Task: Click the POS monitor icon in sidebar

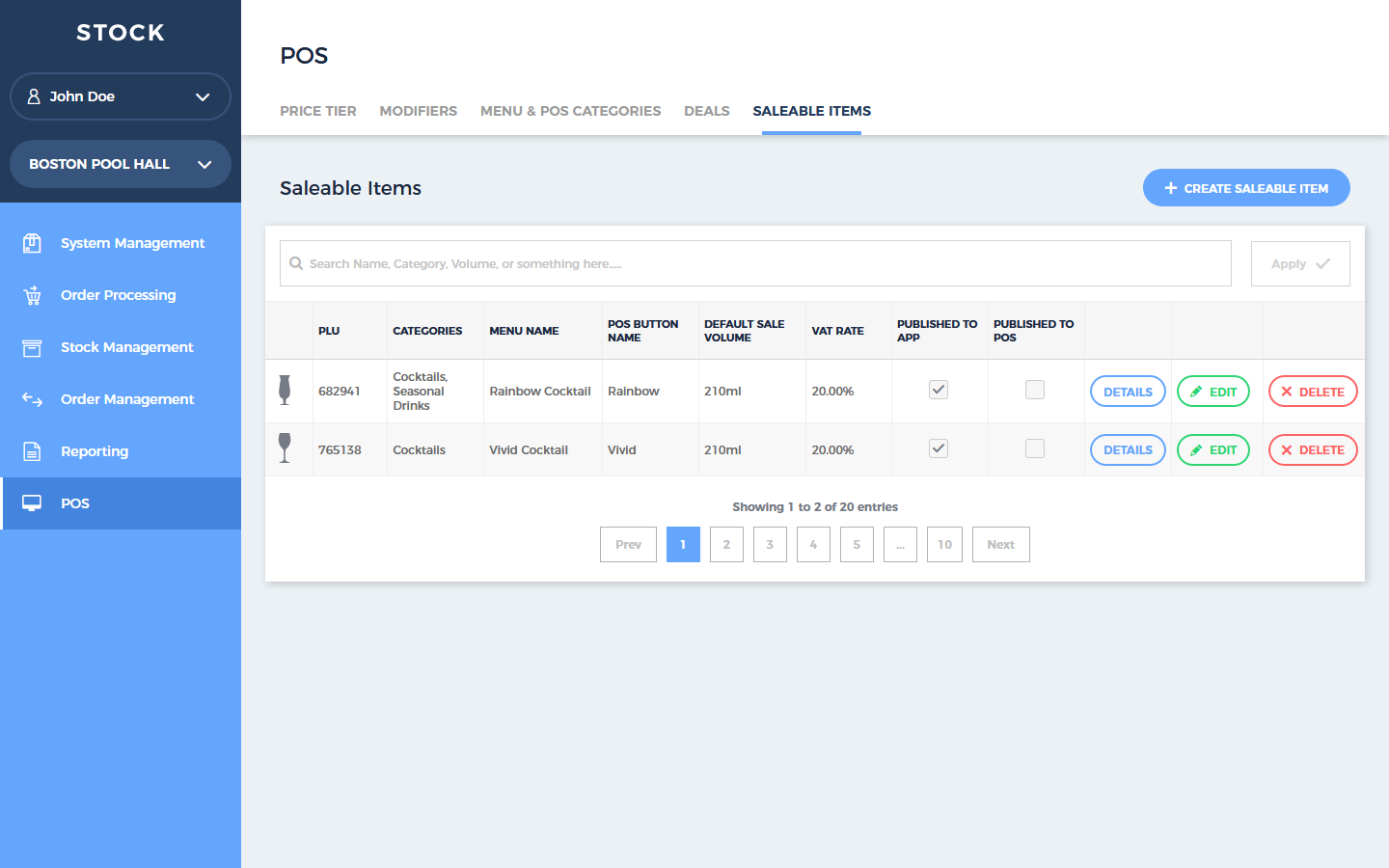Action: [32, 503]
